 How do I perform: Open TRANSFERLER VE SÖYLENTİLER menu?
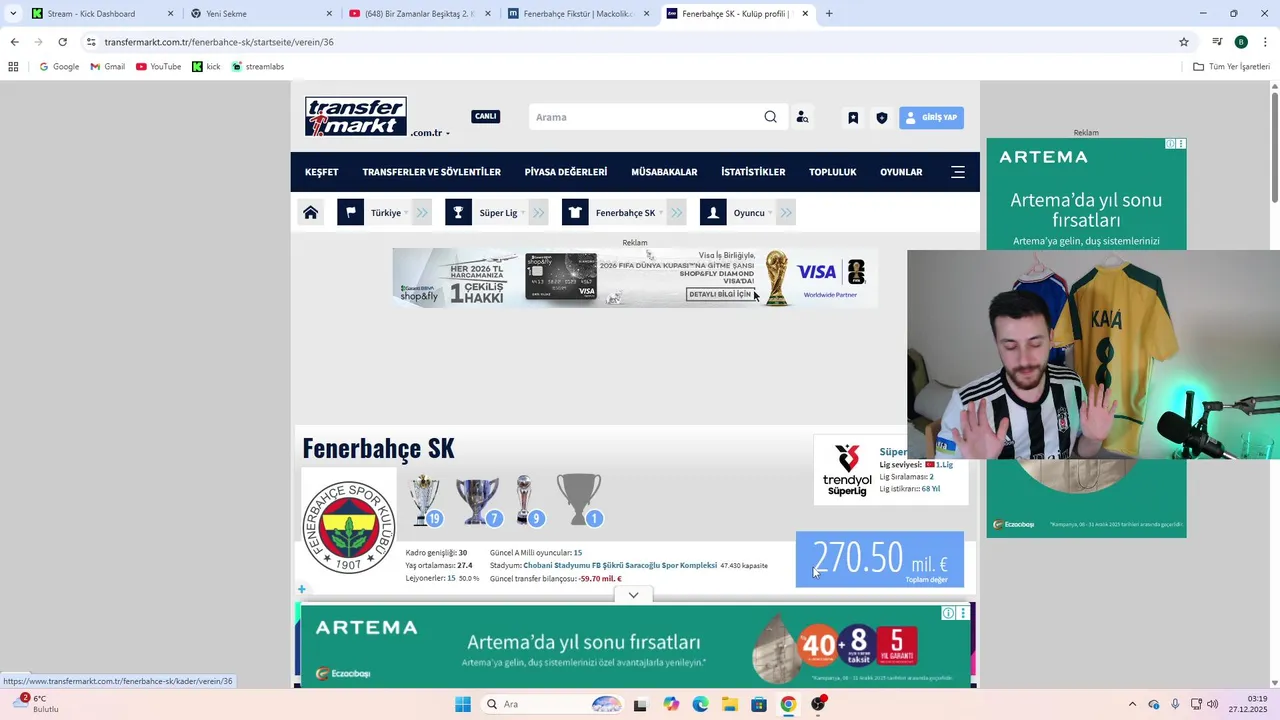431,172
